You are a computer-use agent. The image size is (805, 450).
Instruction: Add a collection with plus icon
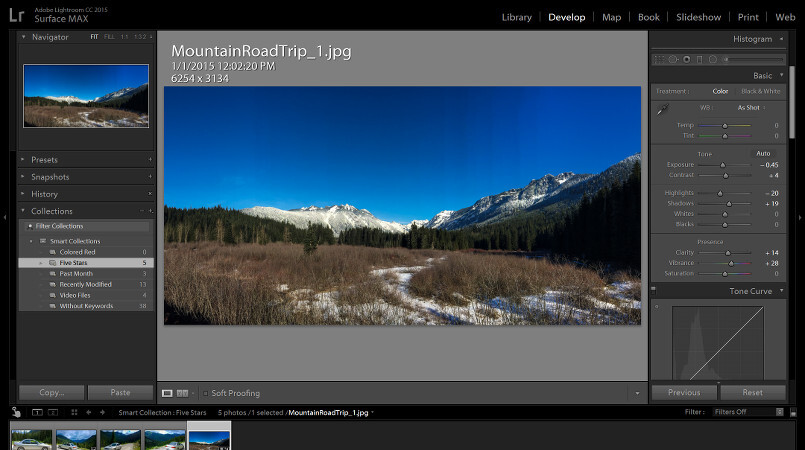tap(151, 211)
